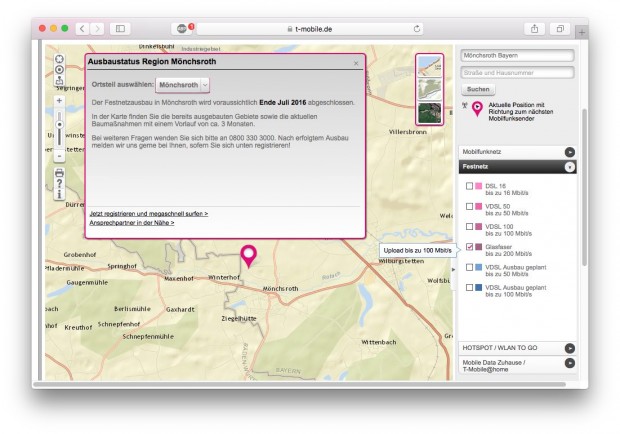This screenshot has height=434, width=620.
Task: Reload the page with the refresh icon
Action: pyautogui.click(x=416, y=29)
